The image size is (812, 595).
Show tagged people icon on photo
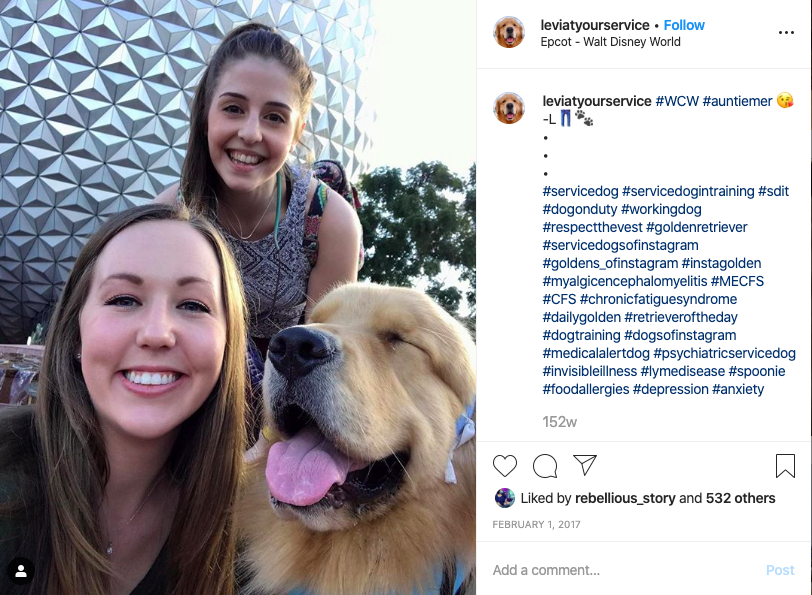21,571
